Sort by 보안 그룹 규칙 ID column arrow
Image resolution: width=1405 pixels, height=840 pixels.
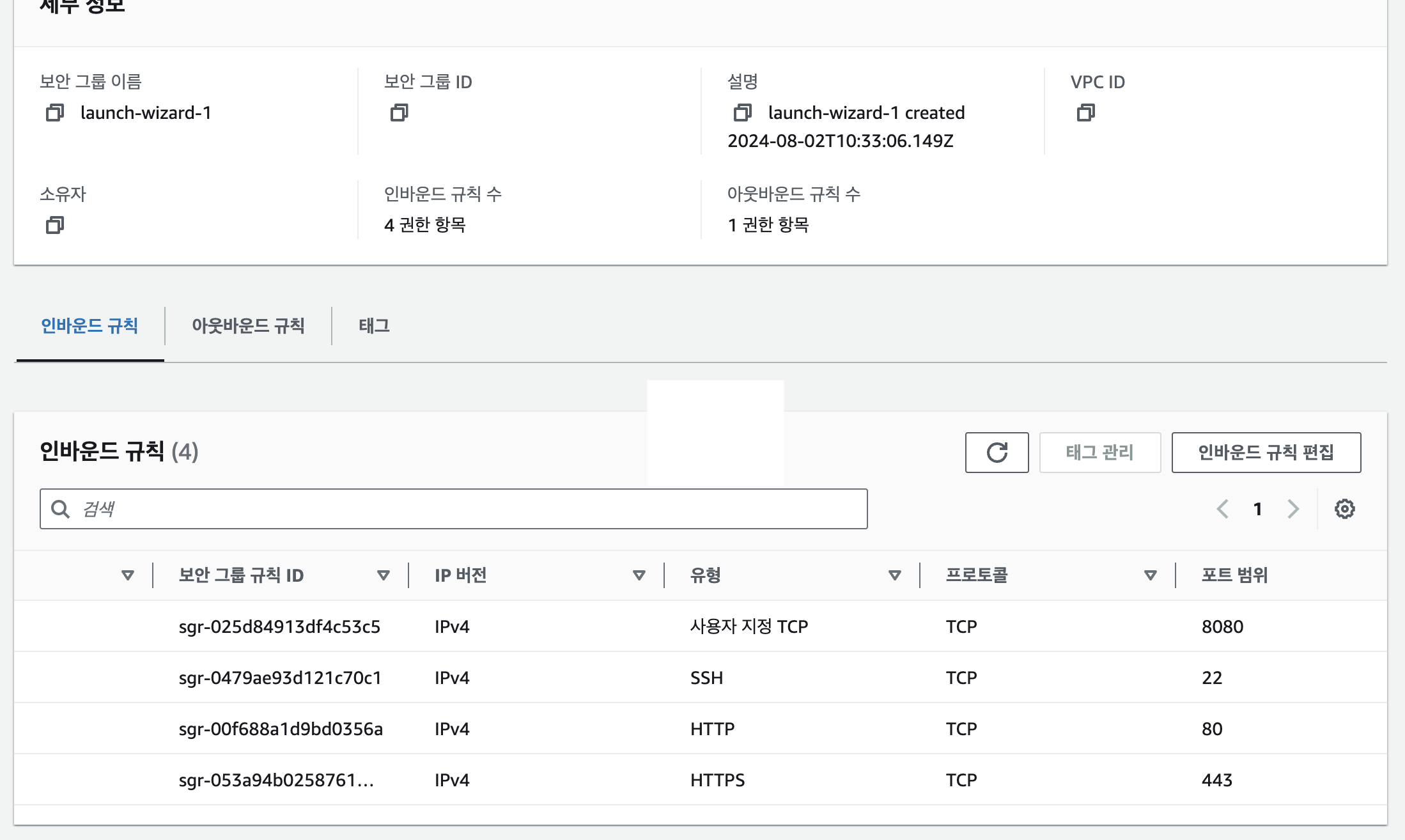[x=384, y=575]
